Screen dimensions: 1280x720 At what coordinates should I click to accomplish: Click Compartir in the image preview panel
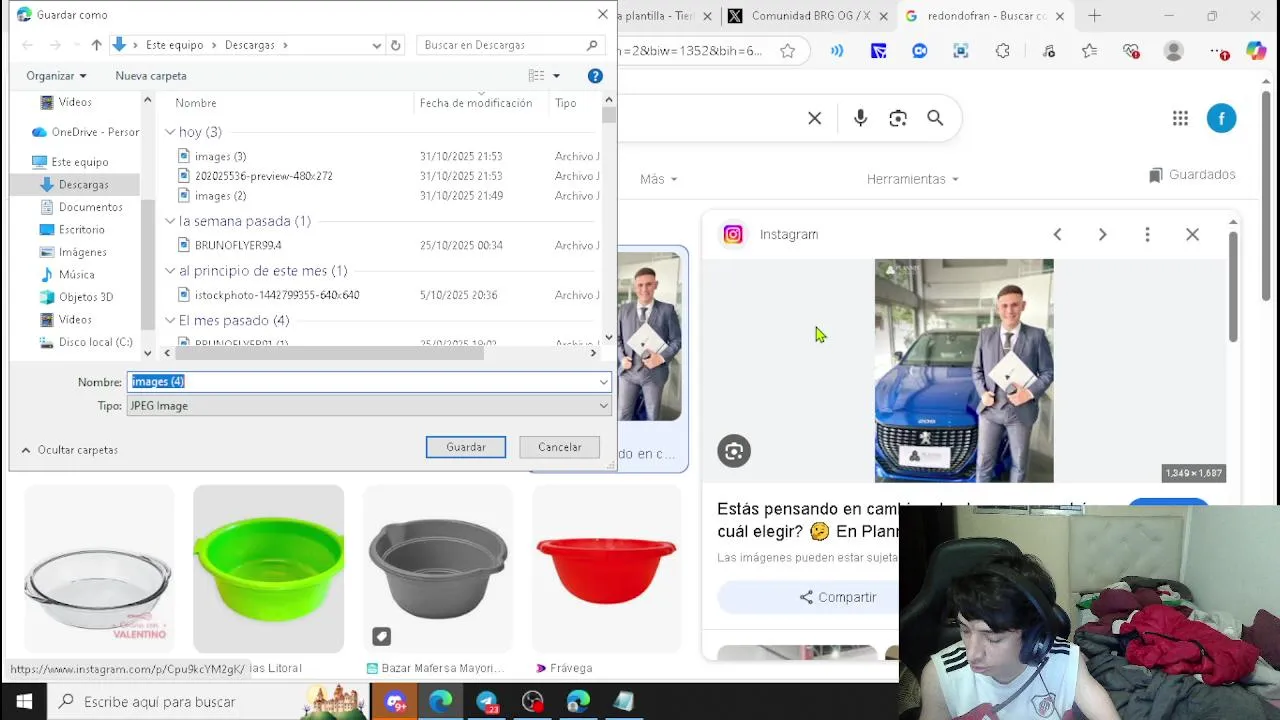click(838, 597)
